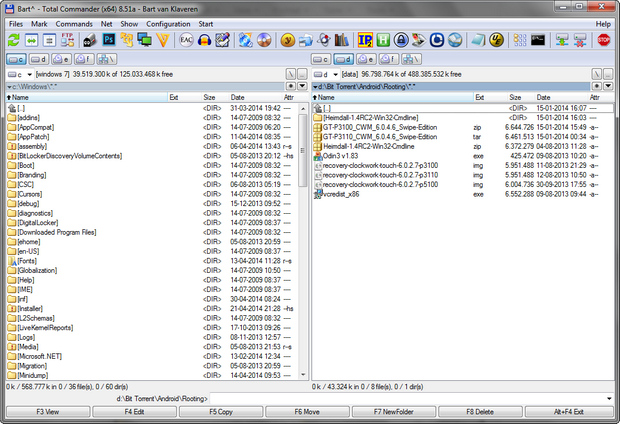Click the orange V toolbar icon

point(163,40)
